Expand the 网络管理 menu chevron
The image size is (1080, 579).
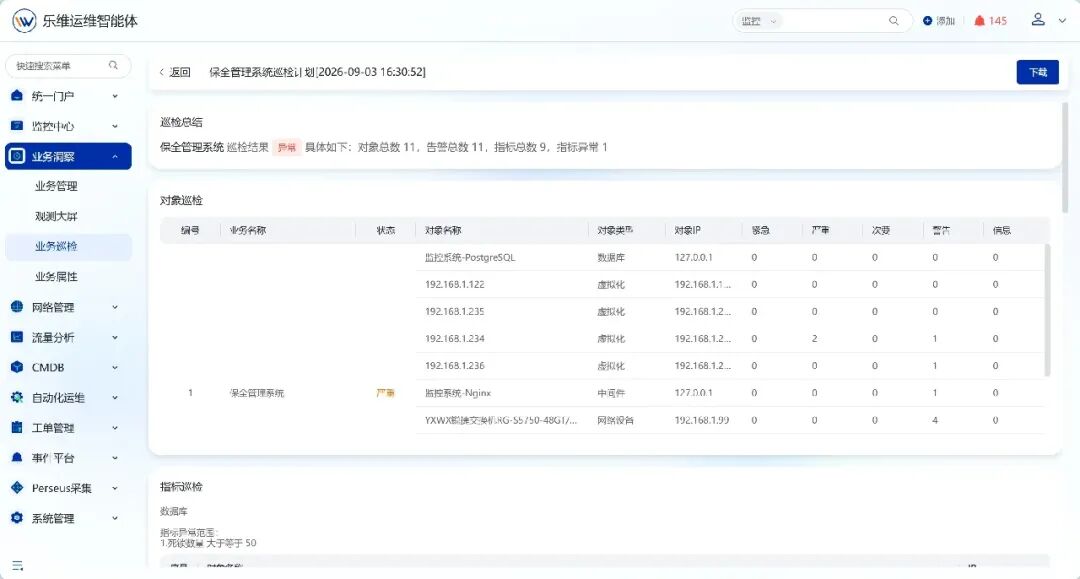[115, 307]
